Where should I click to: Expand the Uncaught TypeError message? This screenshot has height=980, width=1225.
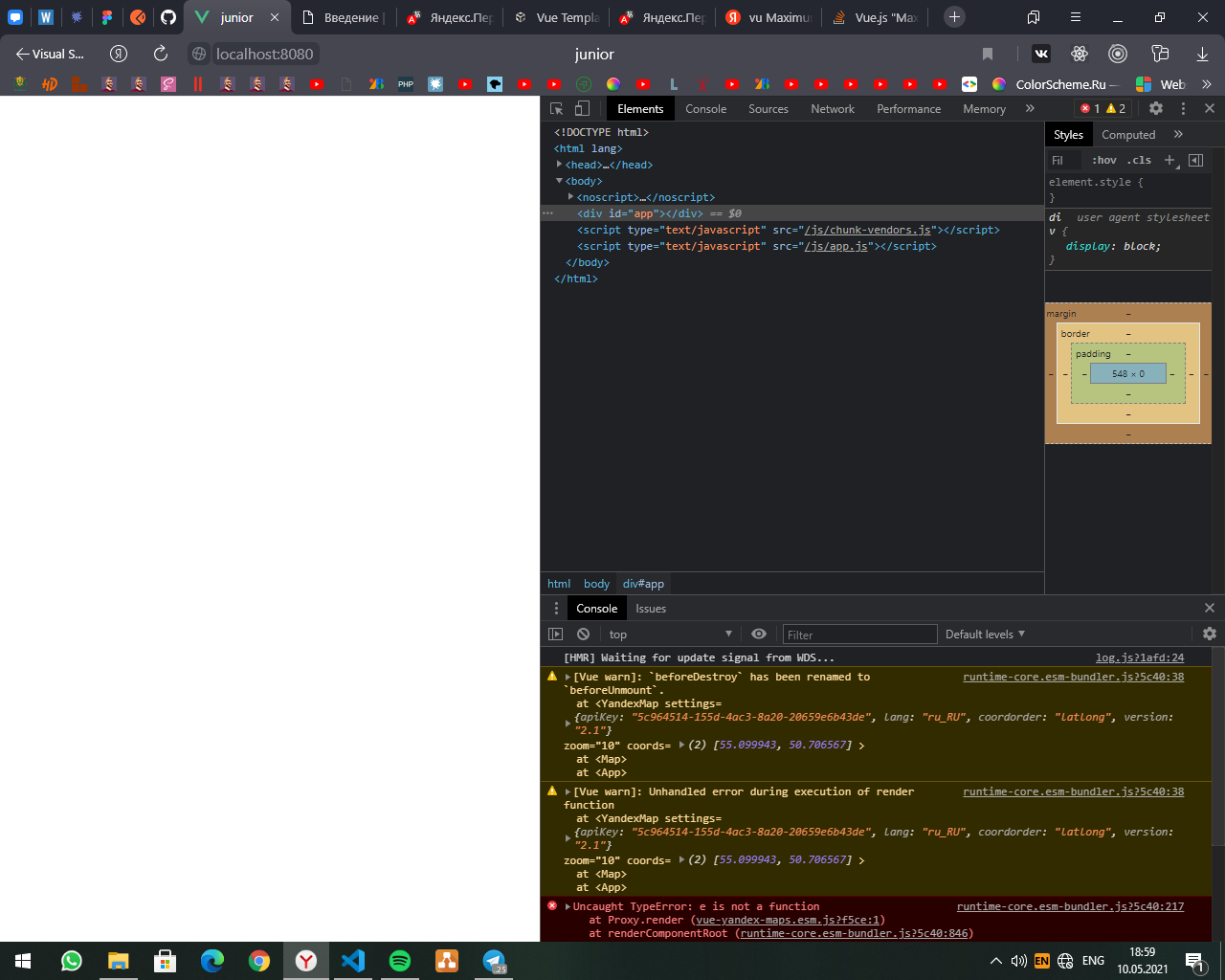pyautogui.click(x=568, y=907)
